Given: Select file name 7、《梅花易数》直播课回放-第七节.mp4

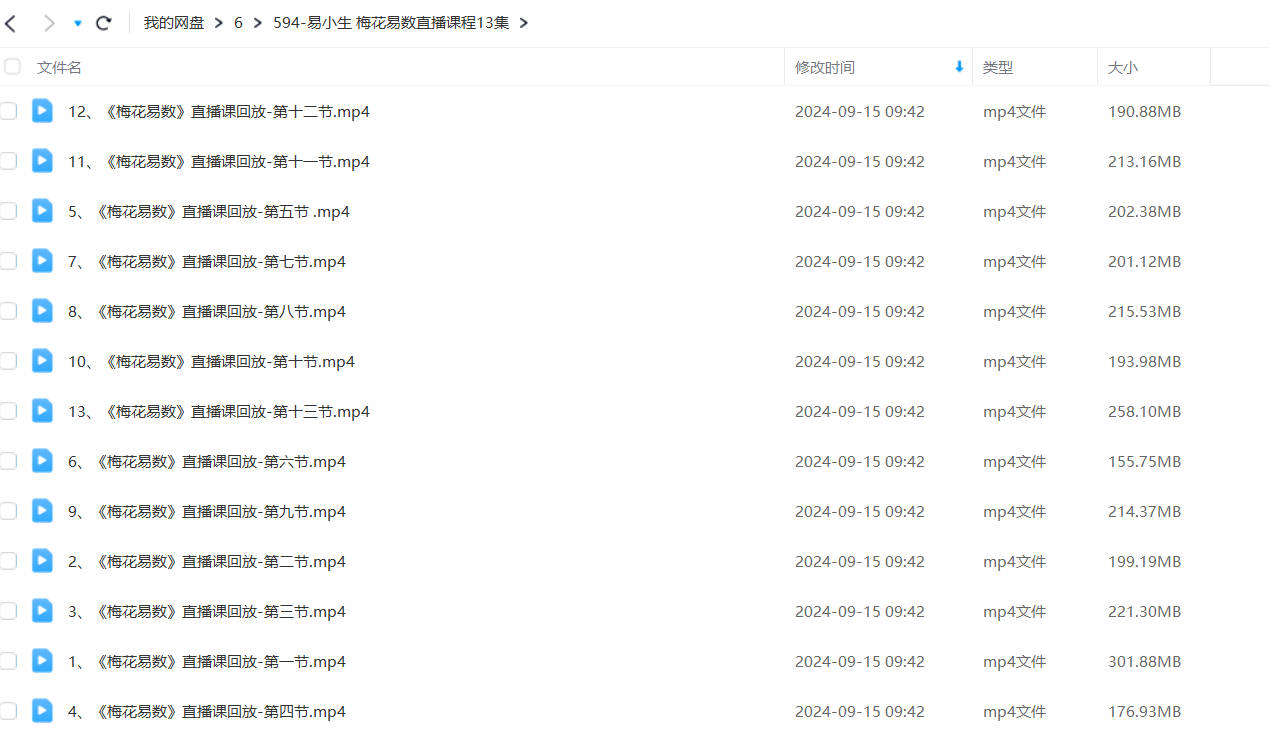Looking at the screenshot, I should coord(207,261).
